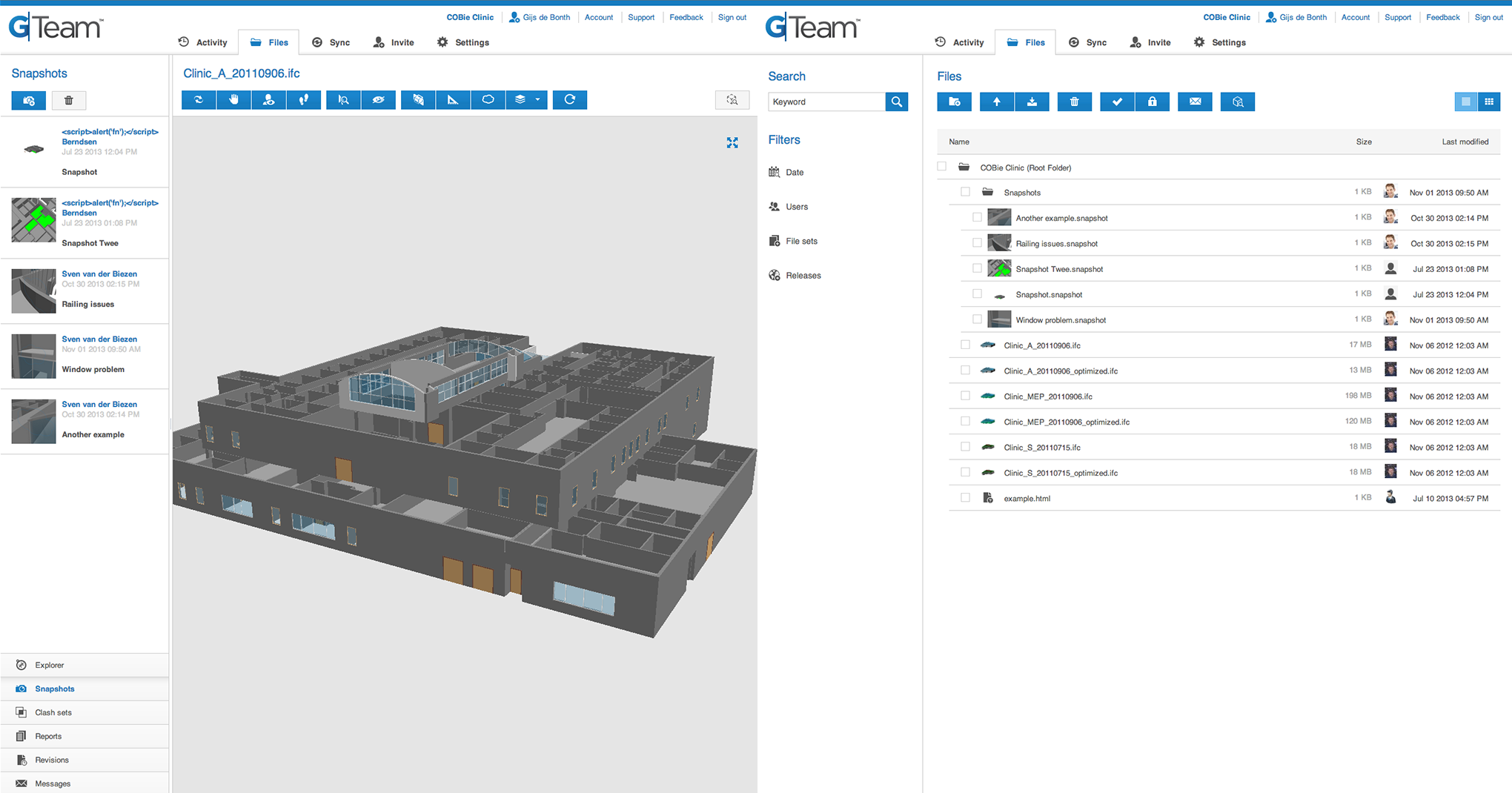
Task: Click the upload arrow button in Files
Action: tap(997, 102)
